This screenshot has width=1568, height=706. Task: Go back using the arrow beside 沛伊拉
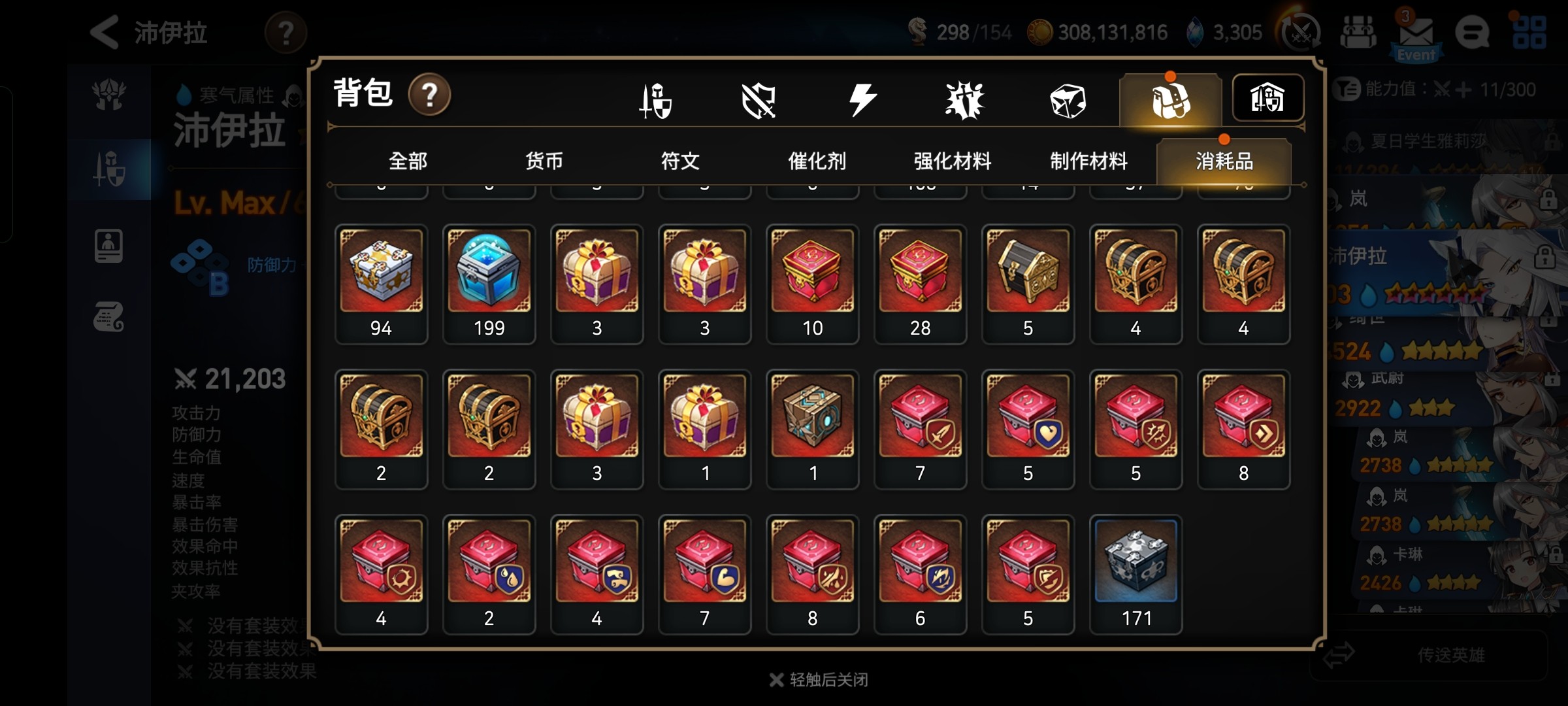[105, 32]
